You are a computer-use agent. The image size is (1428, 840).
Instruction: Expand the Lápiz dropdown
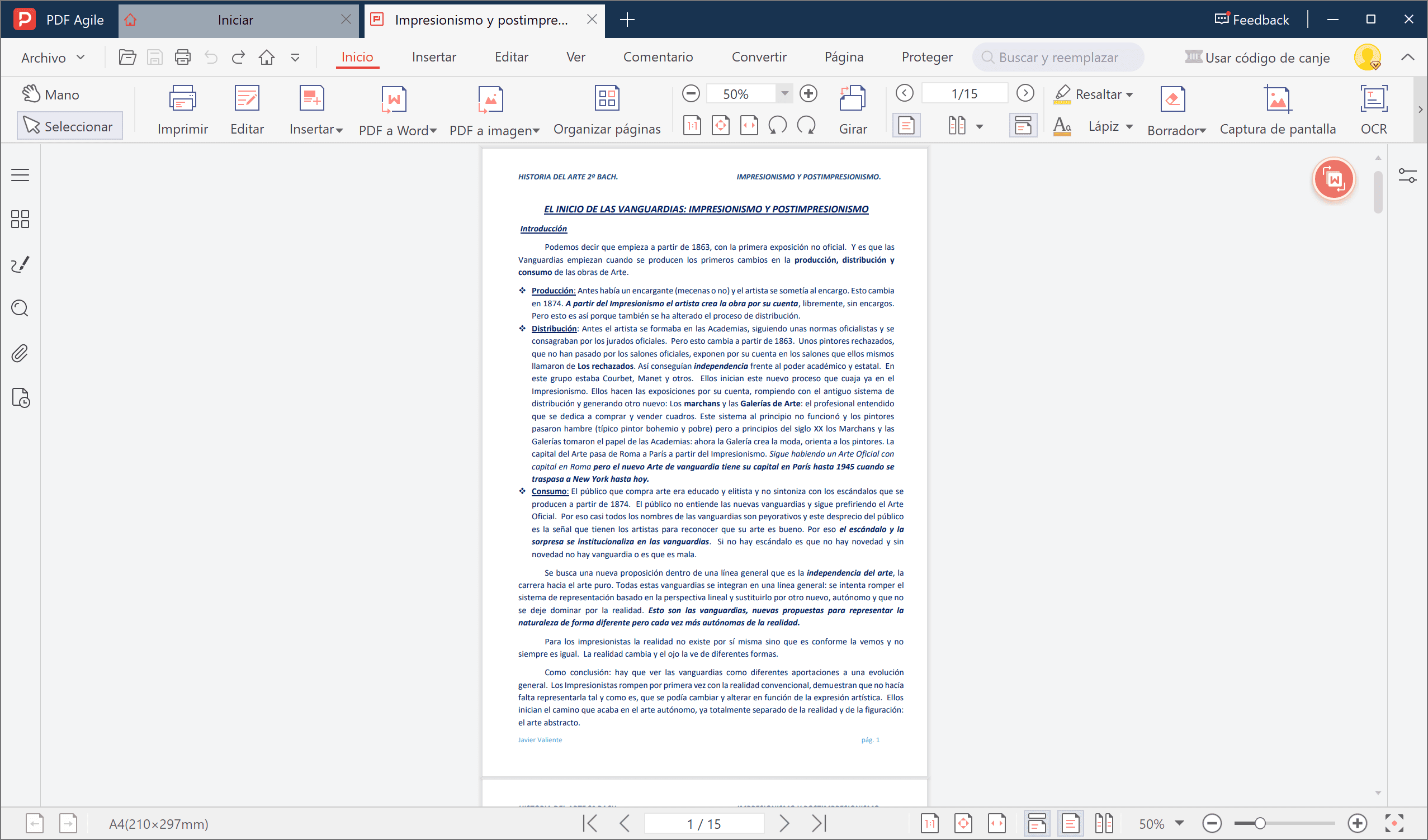tap(1129, 126)
